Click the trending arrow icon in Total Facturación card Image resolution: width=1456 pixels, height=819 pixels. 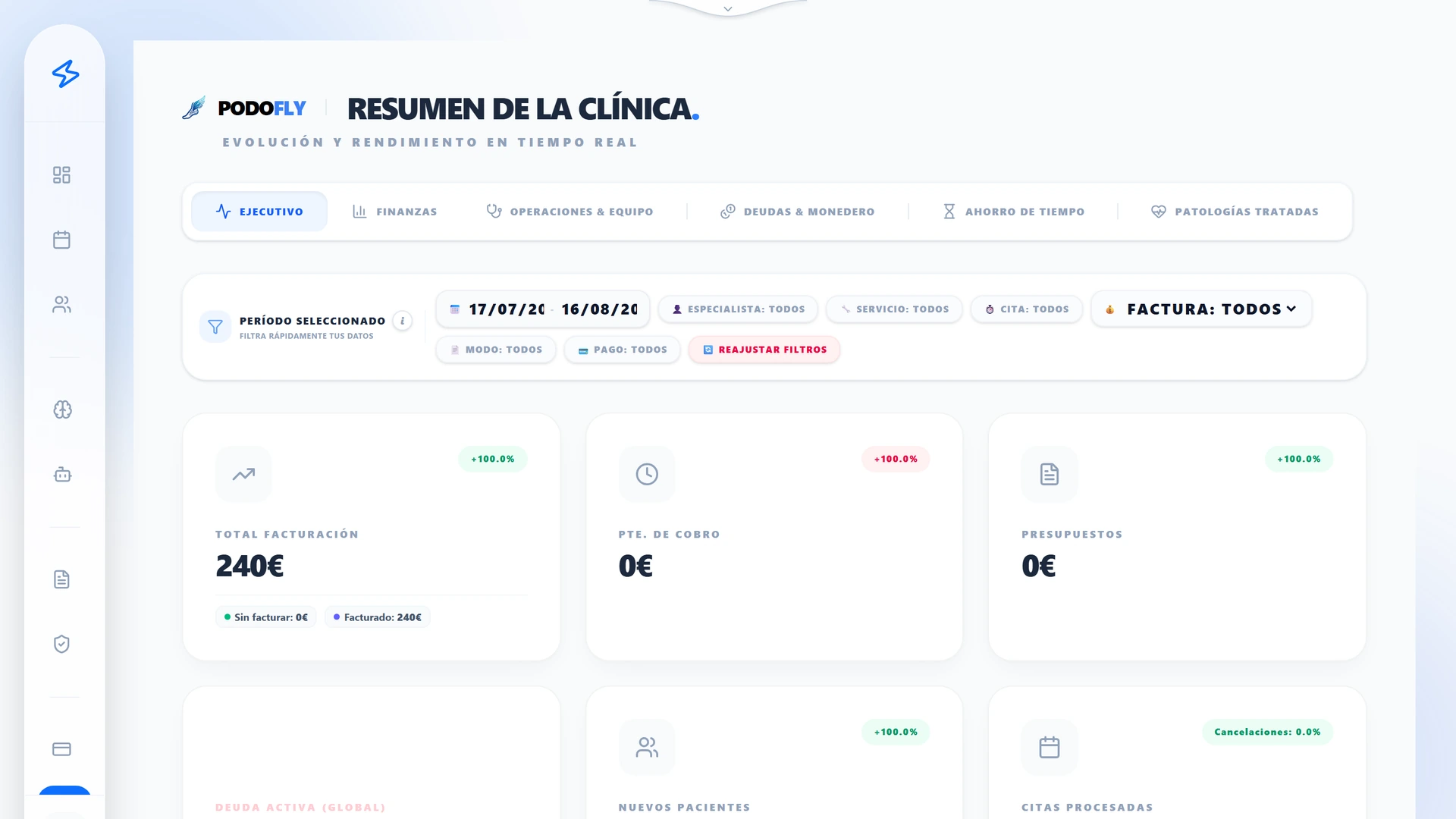243,474
